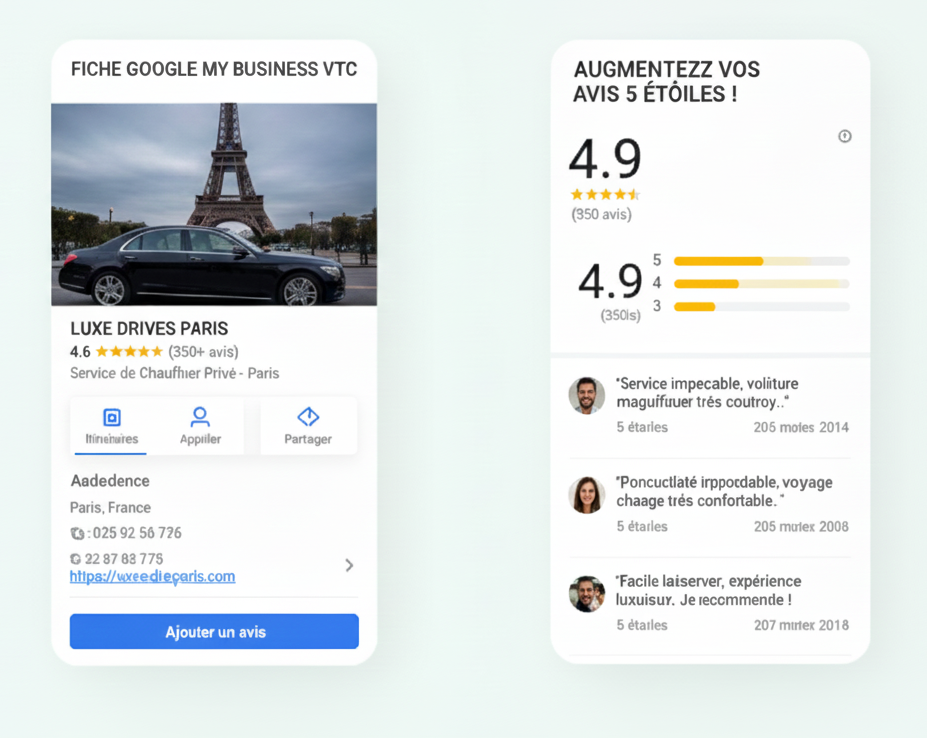Click the phone icon before 025 92 56 726
This screenshot has height=738, width=927.
click(78, 533)
